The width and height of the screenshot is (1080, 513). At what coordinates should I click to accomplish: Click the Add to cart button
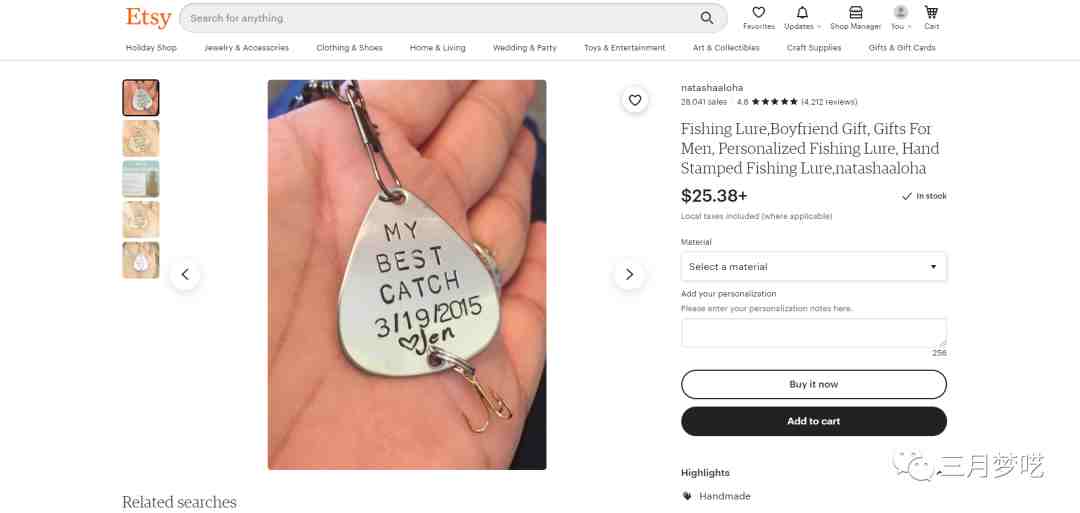pos(813,421)
